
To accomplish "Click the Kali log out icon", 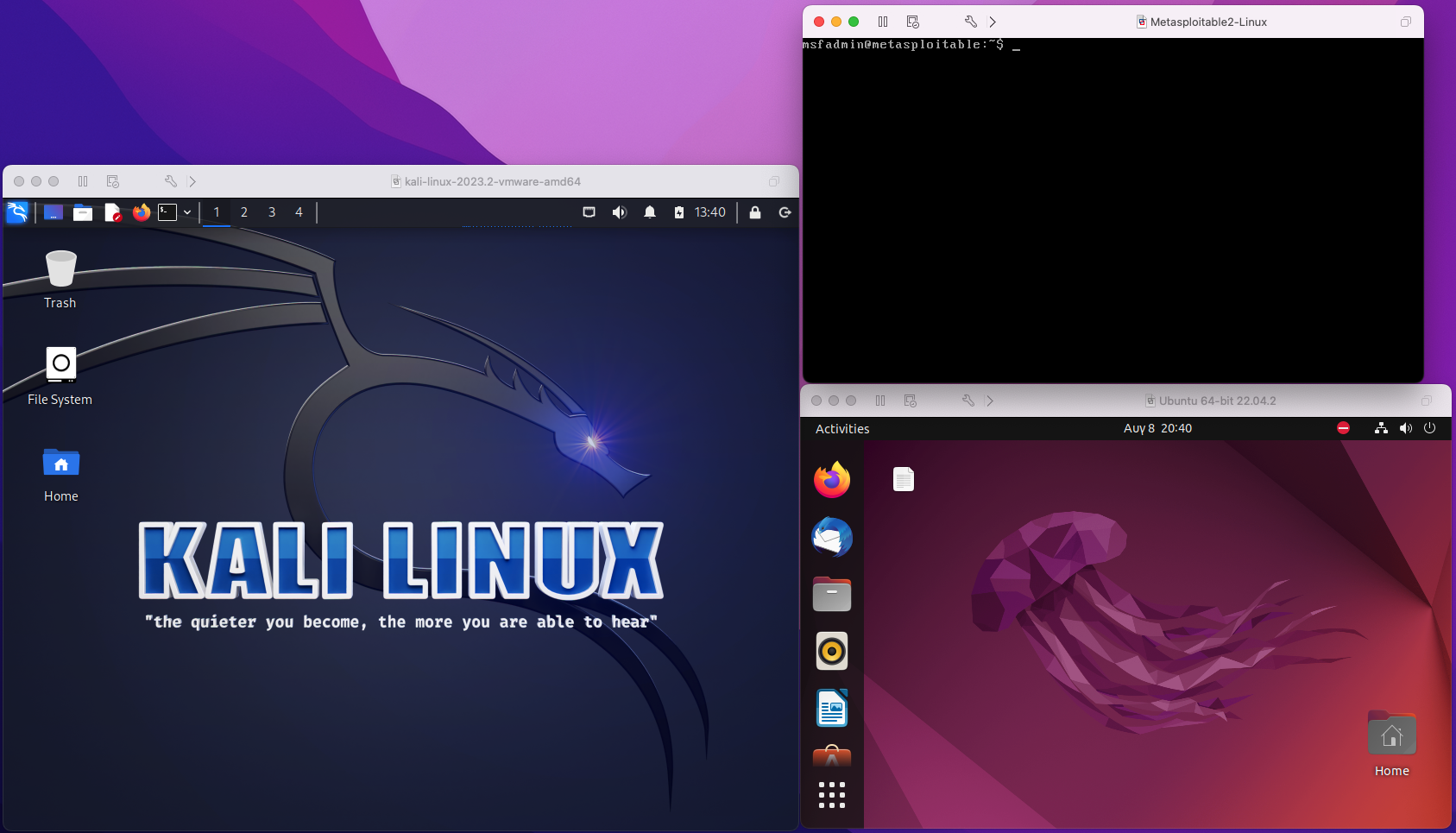I will [785, 212].
